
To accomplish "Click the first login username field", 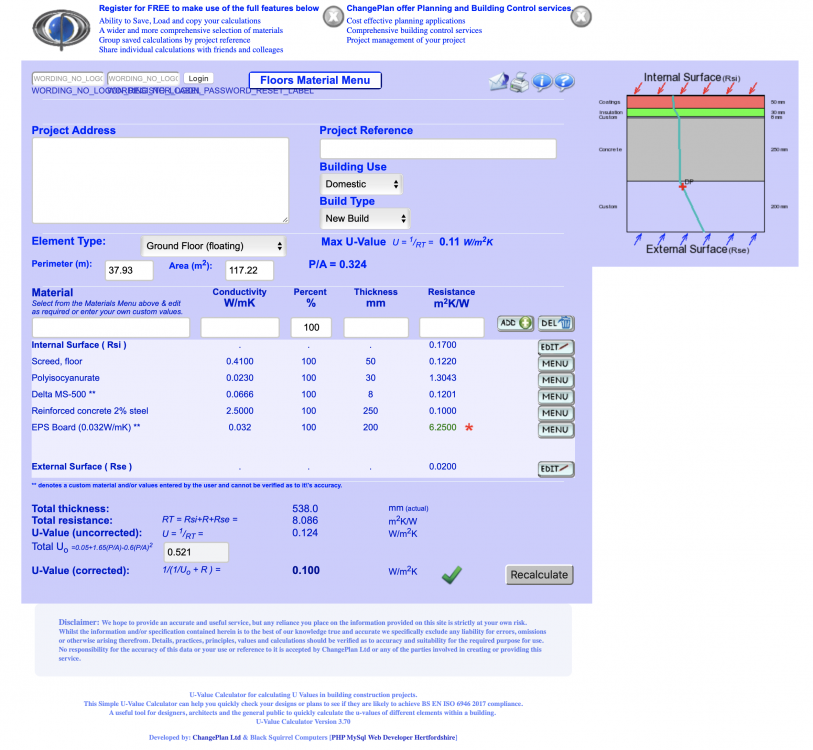I will (x=68, y=78).
